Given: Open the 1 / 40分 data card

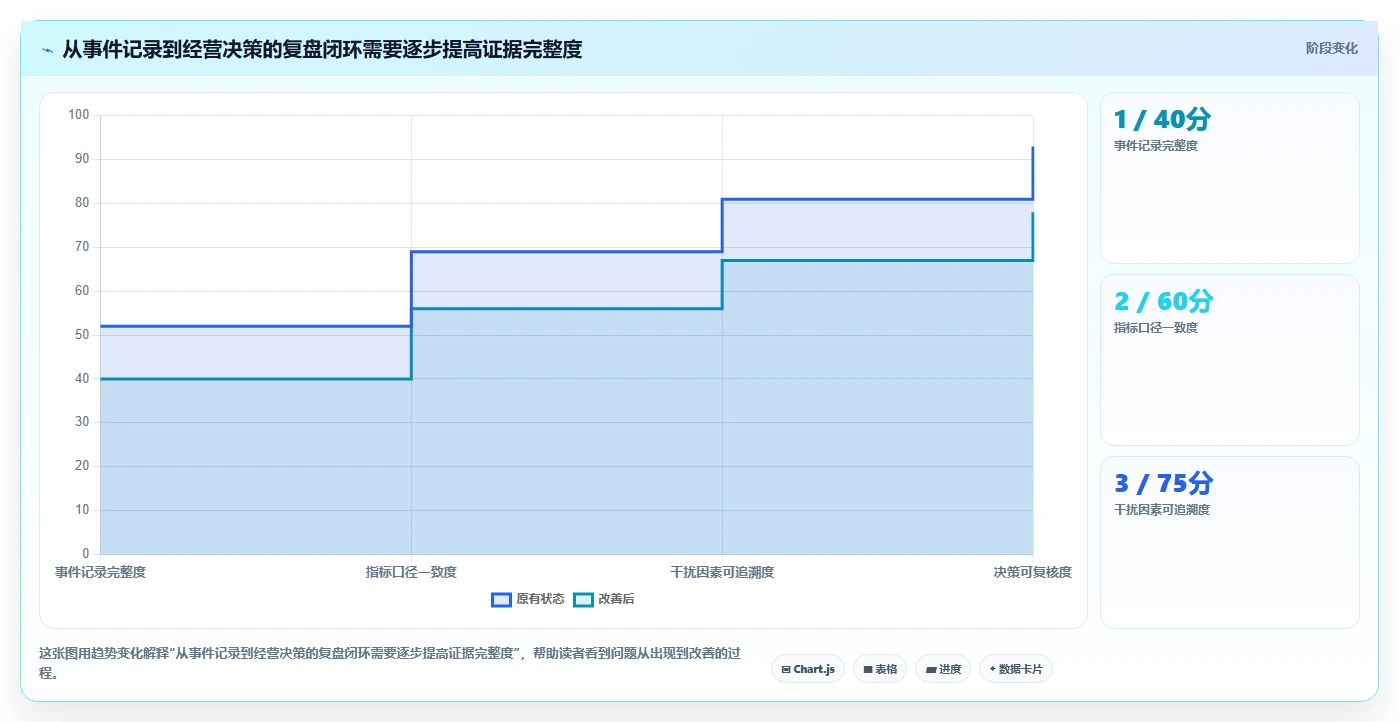Looking at the screenshot, I should click(x=1229, y=178).
